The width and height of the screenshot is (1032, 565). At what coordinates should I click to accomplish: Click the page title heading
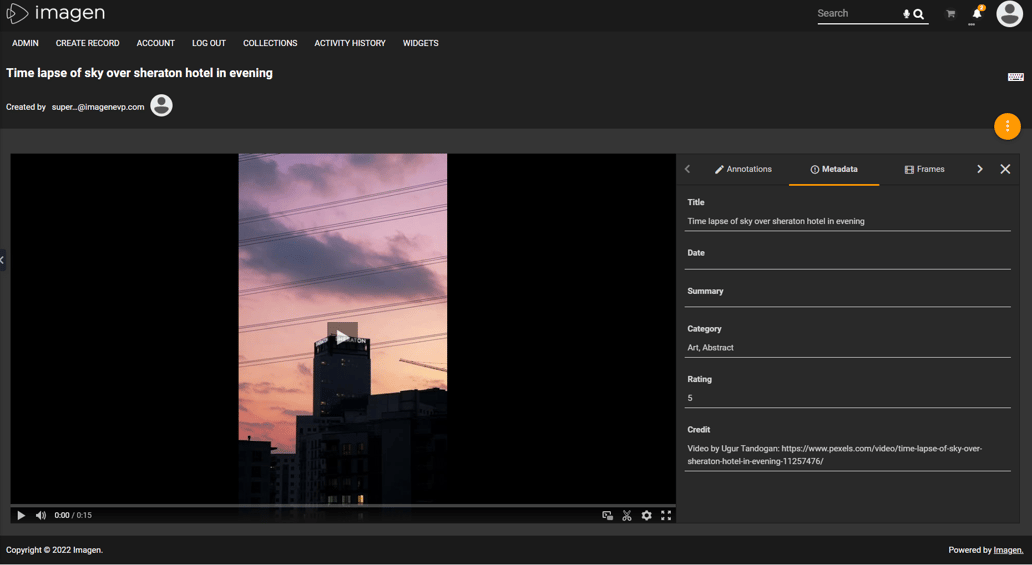(140, 73)
